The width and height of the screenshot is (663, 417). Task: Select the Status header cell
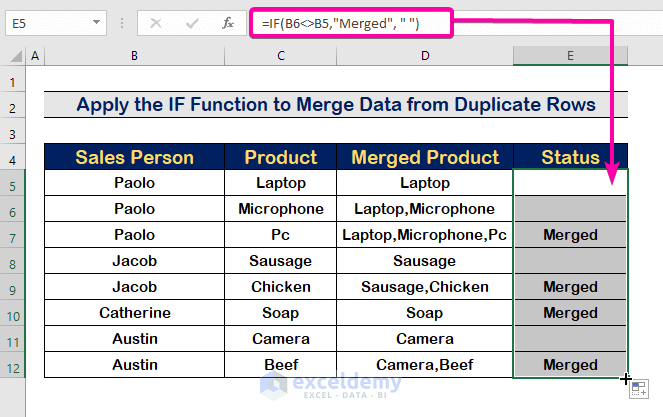pos(570,157)
